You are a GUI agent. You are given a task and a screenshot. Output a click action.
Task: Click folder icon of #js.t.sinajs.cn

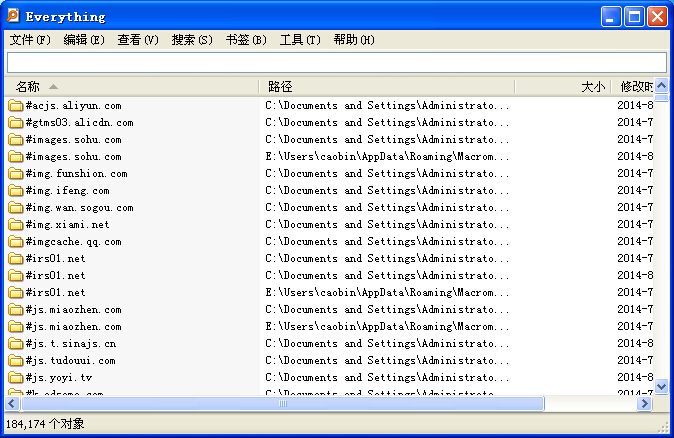click(x=15, y=344)
